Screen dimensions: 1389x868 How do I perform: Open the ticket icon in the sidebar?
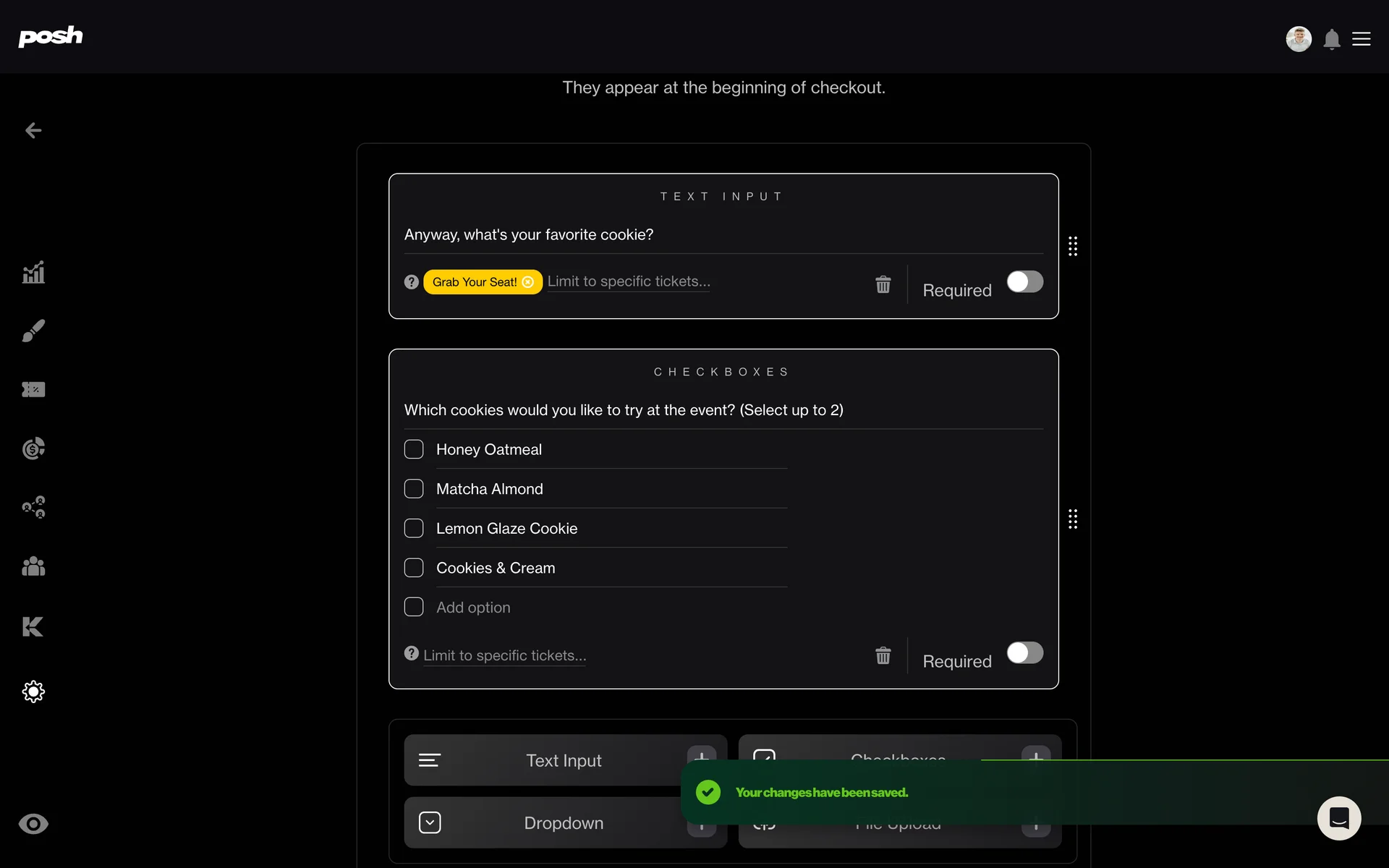(33, 390)
